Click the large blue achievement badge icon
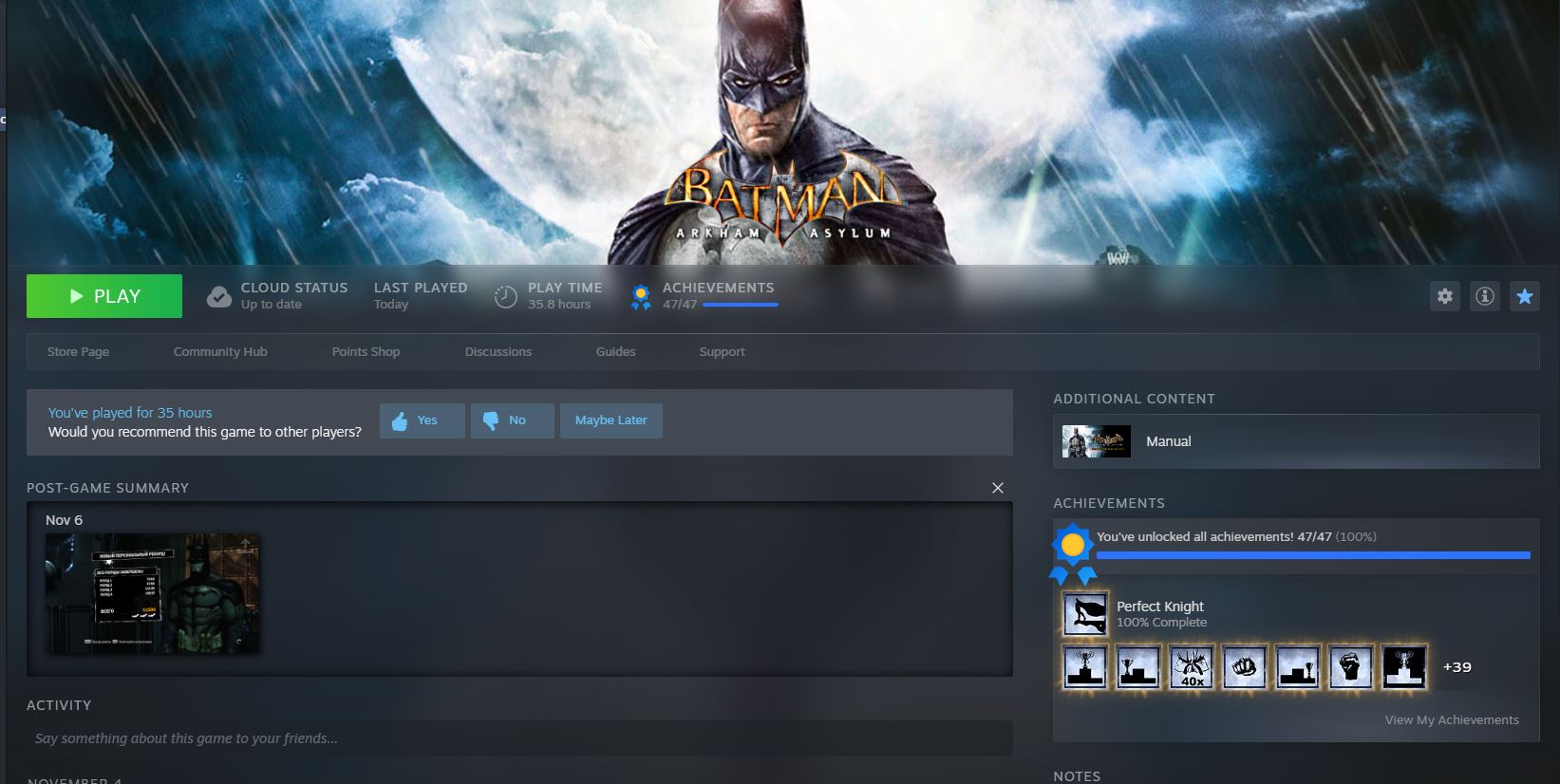The image size is (1560, 784). pyautogui.click(x=1073, y=553)
